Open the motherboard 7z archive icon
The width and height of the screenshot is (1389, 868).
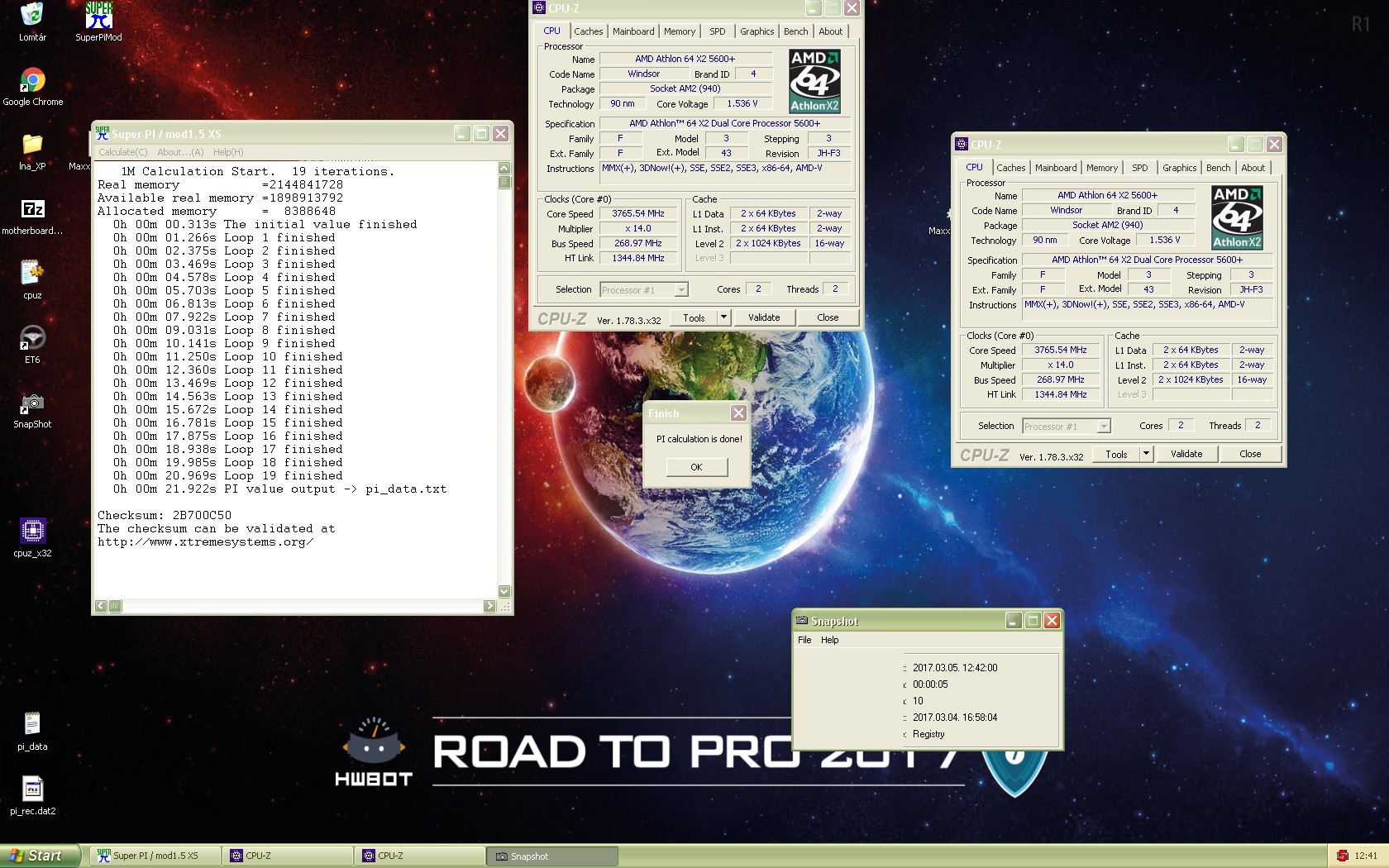point(32,209)
